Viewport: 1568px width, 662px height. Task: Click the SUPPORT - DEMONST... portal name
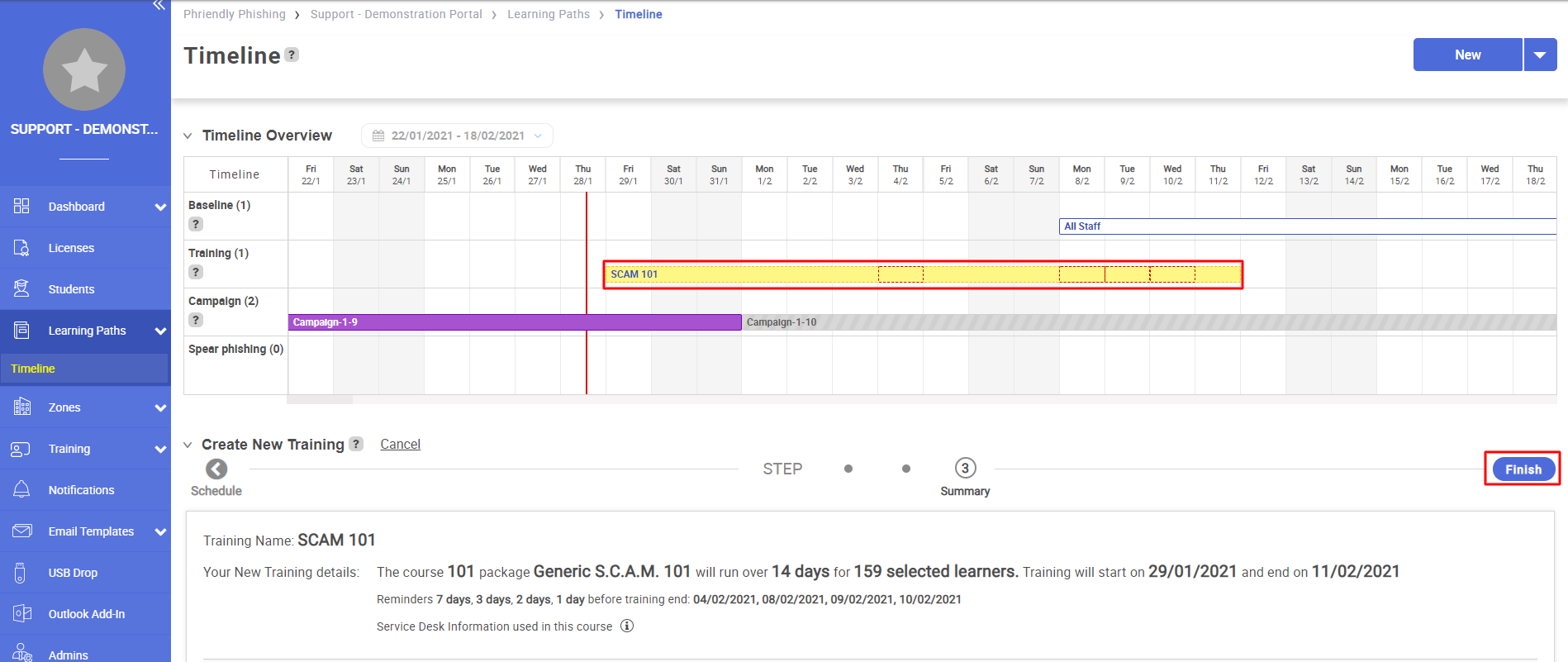tap(84, 129)
